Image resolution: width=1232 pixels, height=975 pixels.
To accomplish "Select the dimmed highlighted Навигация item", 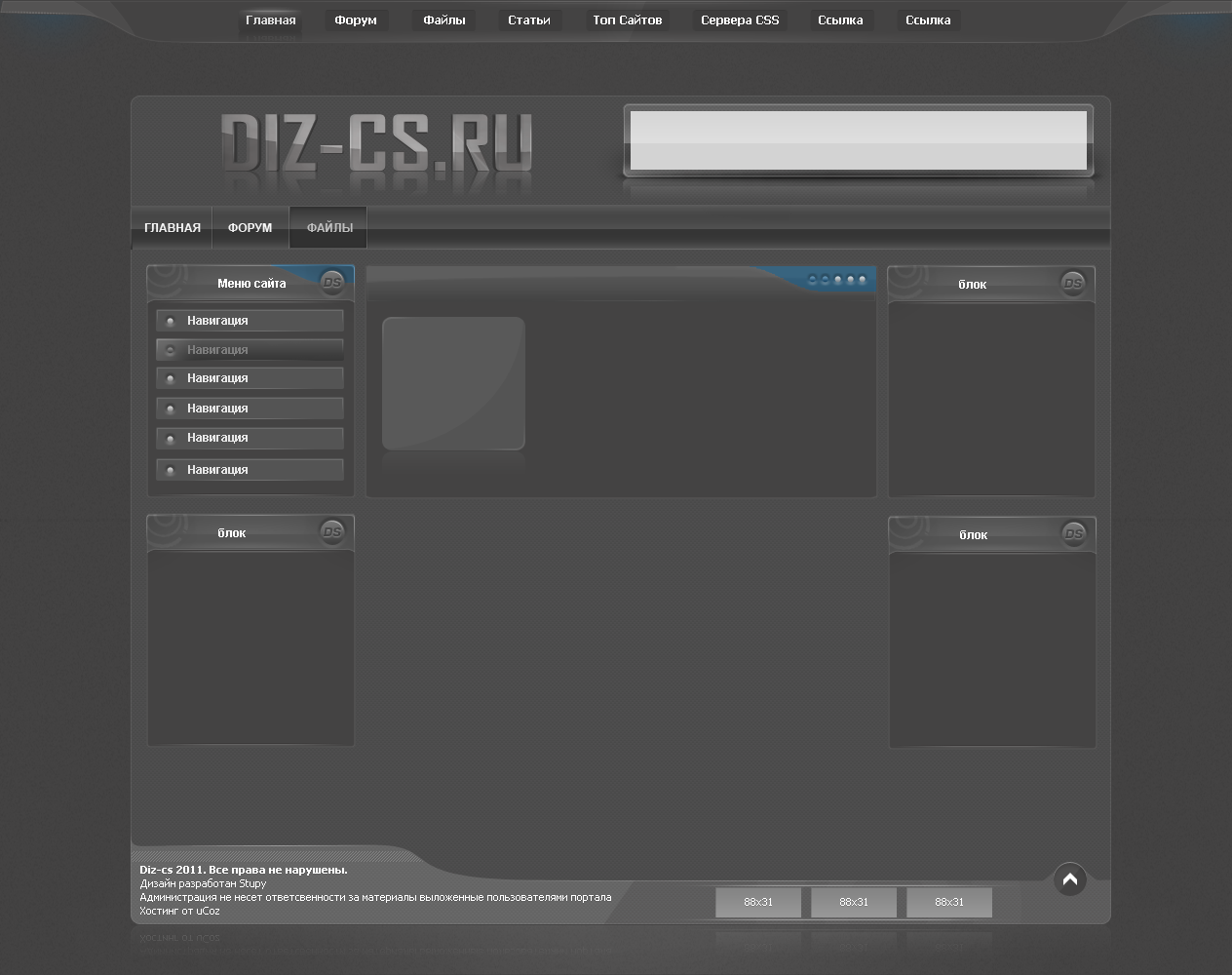I will coord(250,349).
